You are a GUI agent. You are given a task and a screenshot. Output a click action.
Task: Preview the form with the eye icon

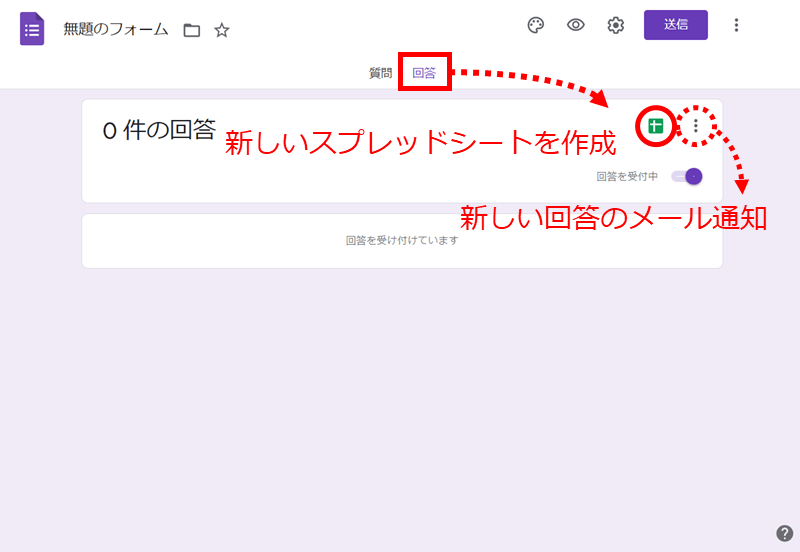click(x=576, y=25)
